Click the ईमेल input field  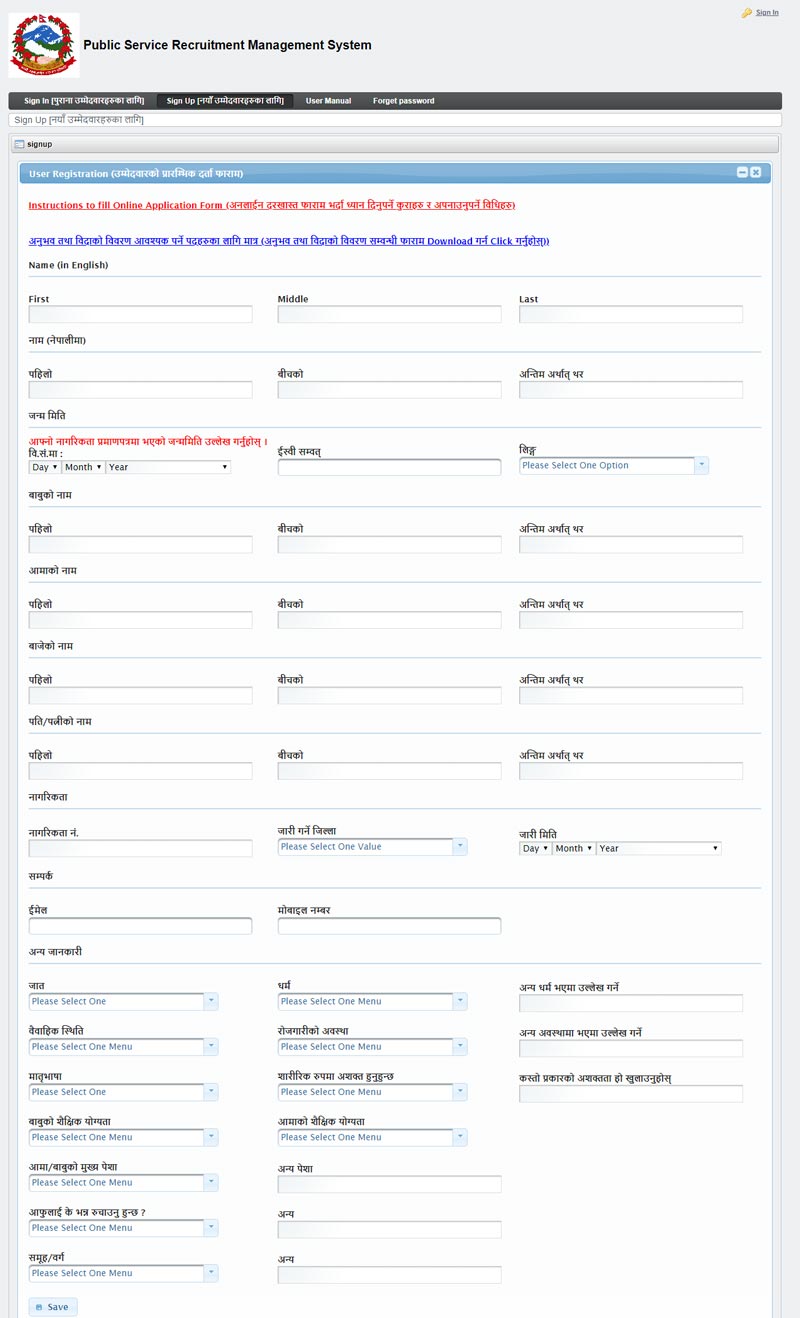tap(141, 926)
